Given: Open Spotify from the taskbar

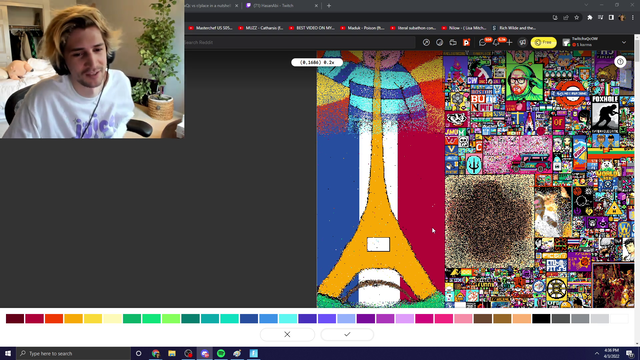Looking at the screenshot, I should (x=221, y=353).
